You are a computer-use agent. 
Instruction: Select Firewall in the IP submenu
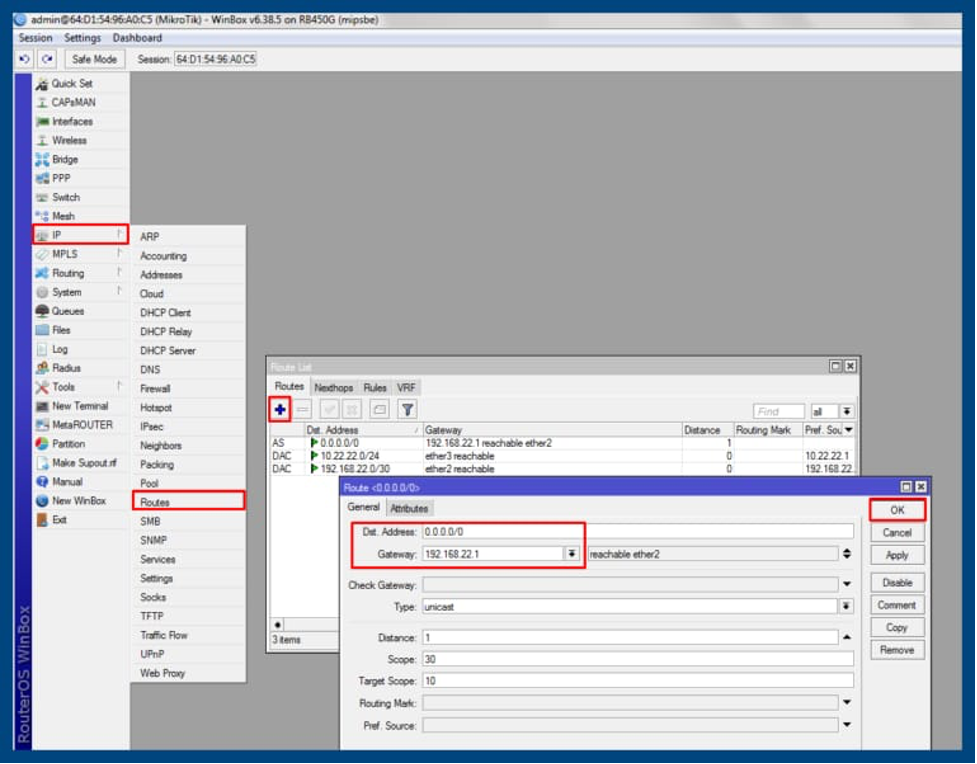188,388
